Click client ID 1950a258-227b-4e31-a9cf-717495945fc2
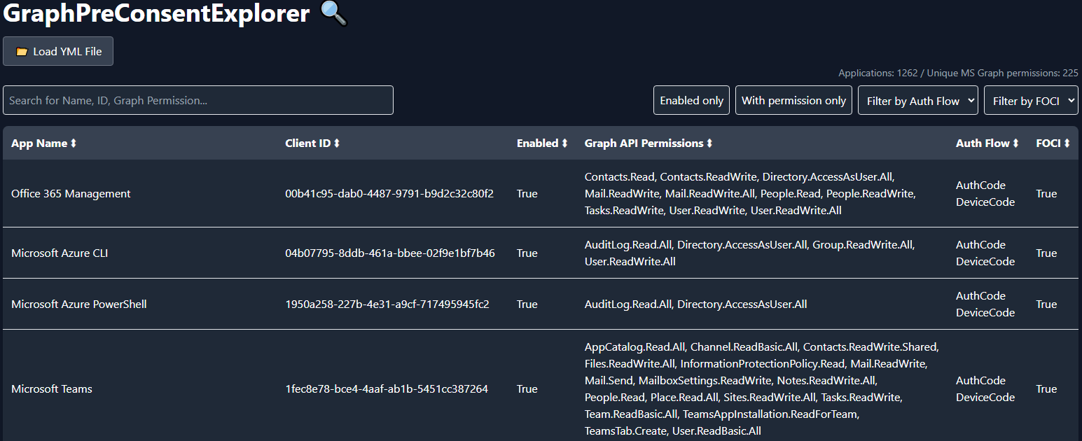 (387, 304)
